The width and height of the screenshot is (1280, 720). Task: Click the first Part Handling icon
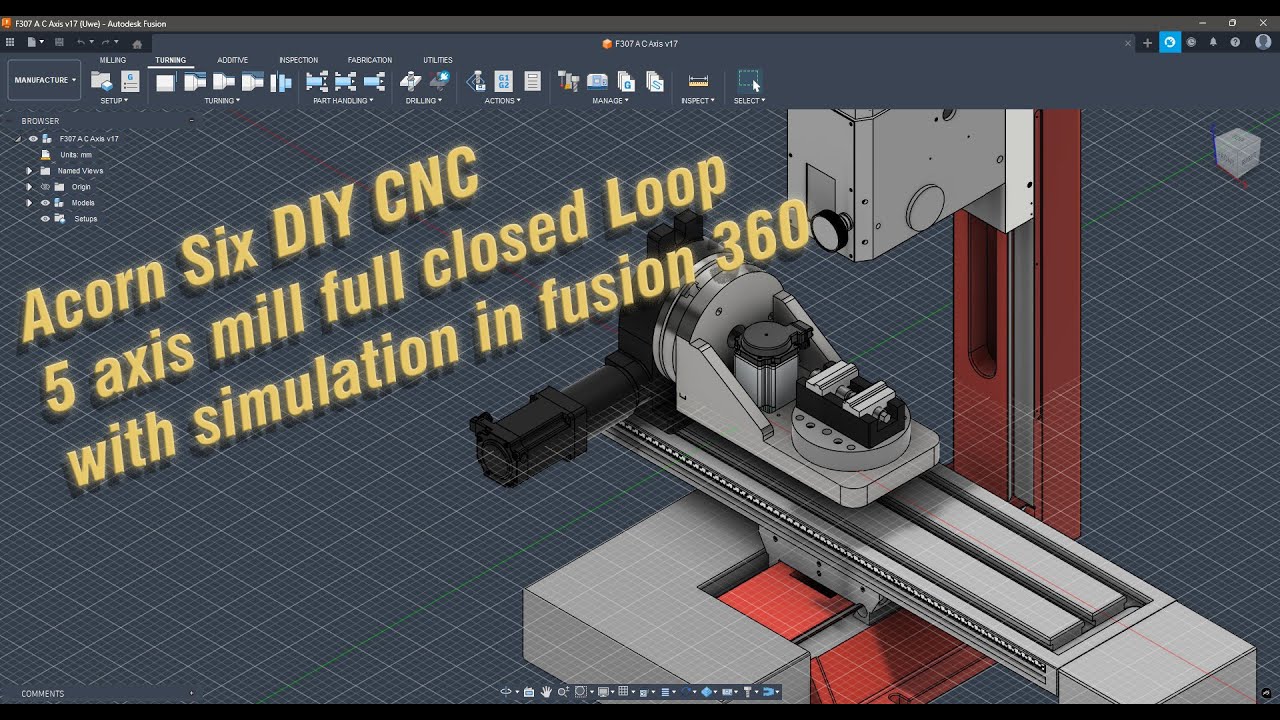click(316, 82)
